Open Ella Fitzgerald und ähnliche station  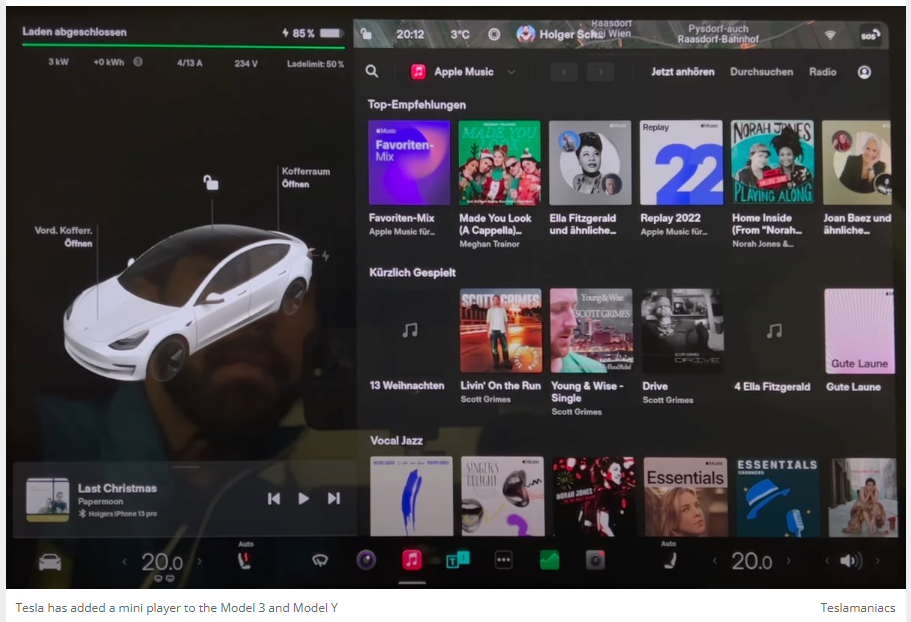point(590,163)
